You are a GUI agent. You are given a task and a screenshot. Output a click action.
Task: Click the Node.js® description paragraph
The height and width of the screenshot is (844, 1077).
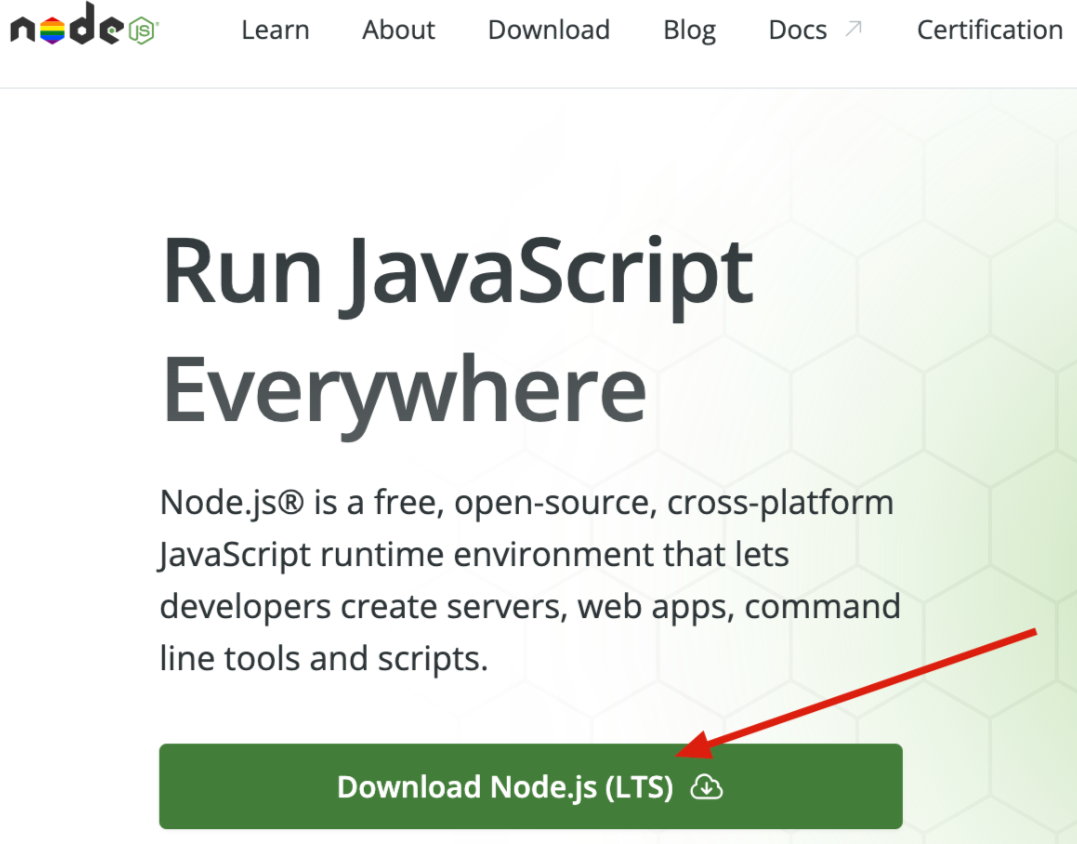[530, 580]
